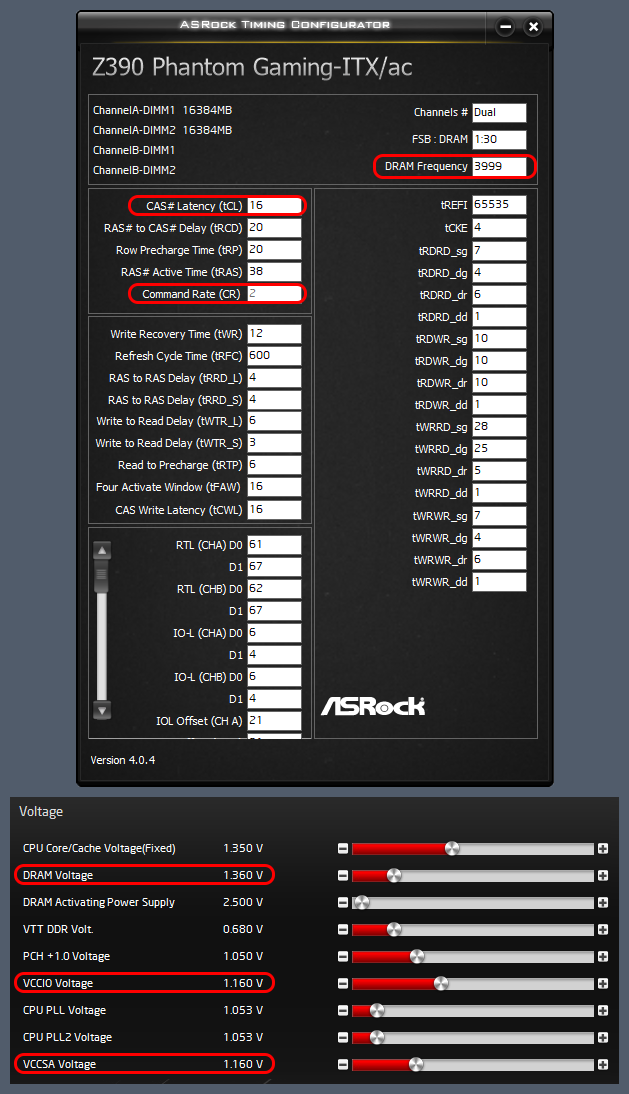Click the tWRRD_dg field showing 25
629x1094 pixels.
499,449
